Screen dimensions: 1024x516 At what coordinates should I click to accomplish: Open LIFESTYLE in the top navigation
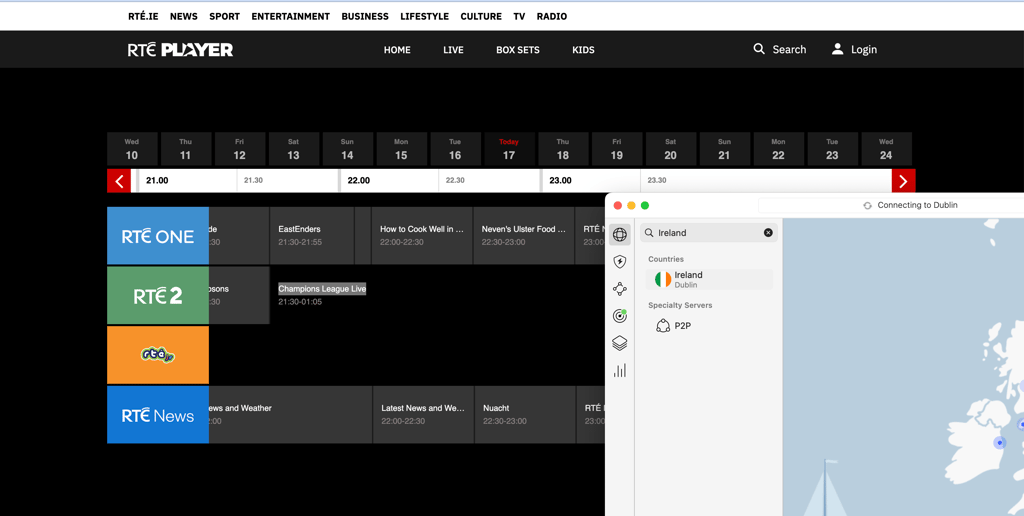424,16
